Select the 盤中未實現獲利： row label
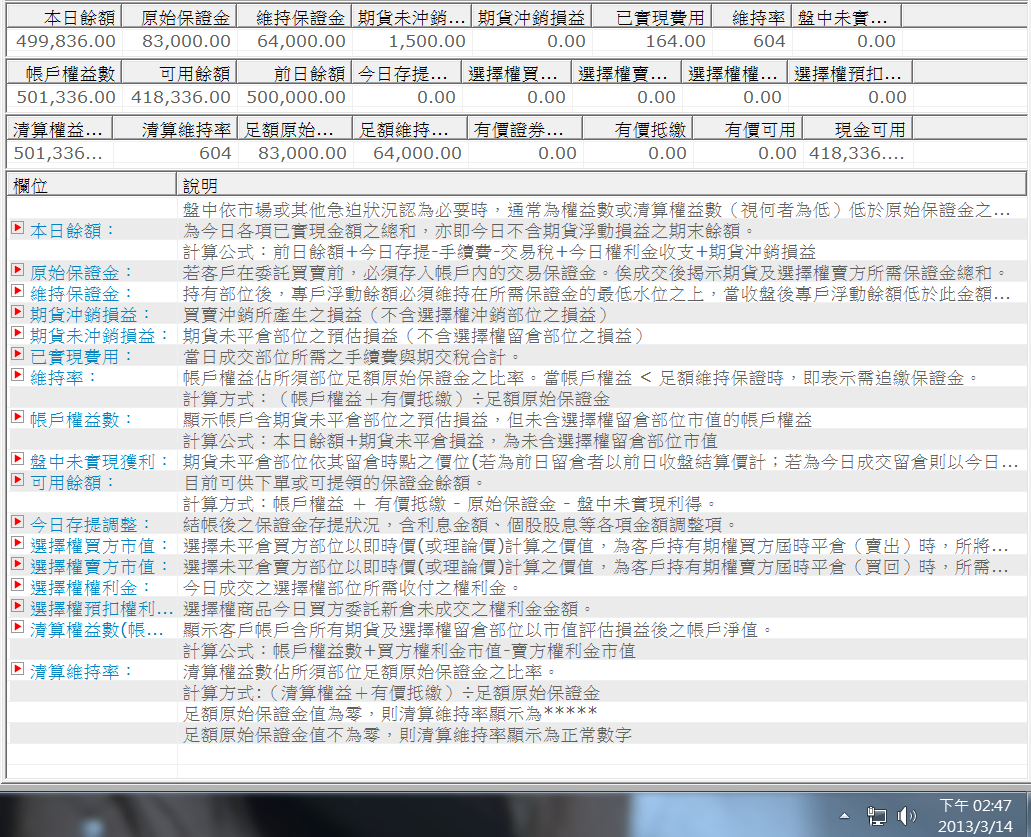The height and width of the screenshot is (837, 1031). click(x=100, y=462)
